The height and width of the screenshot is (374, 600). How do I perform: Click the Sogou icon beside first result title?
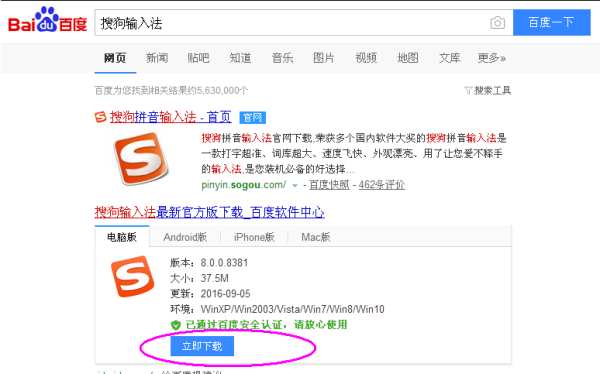pyautogui.click(x=100, y=117)
